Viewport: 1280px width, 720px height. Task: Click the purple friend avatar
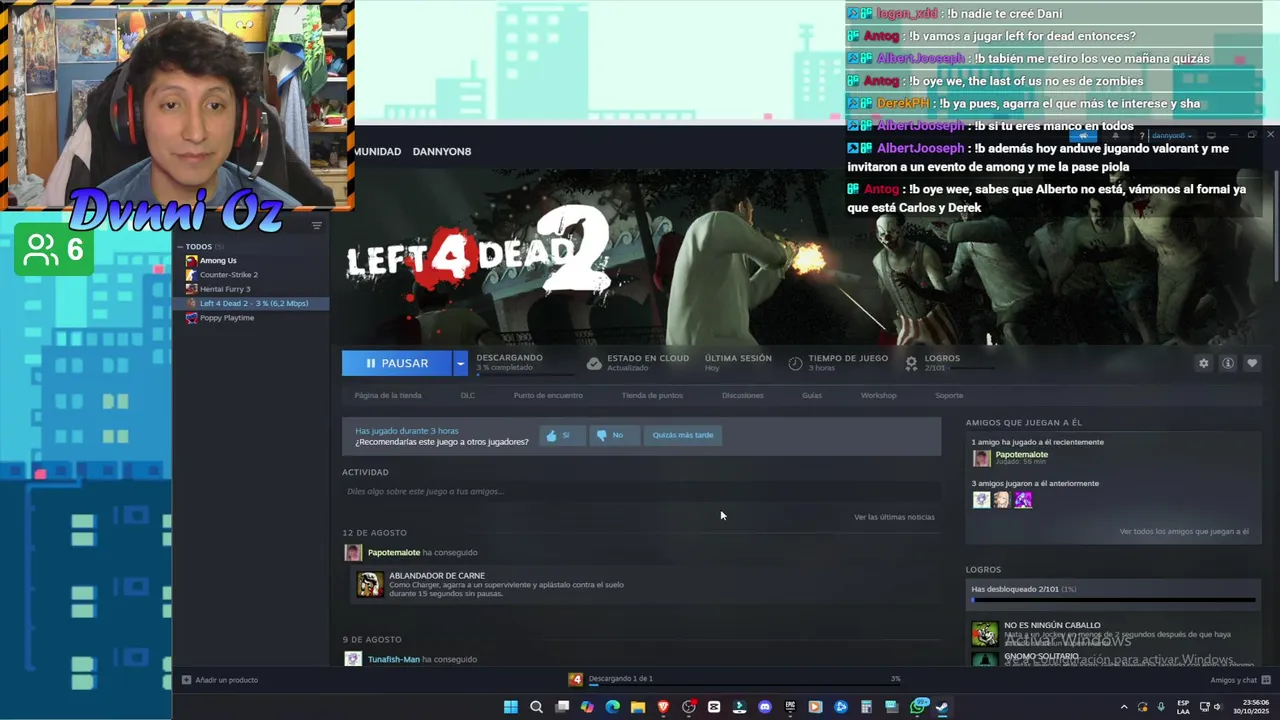coord(1023,499)
